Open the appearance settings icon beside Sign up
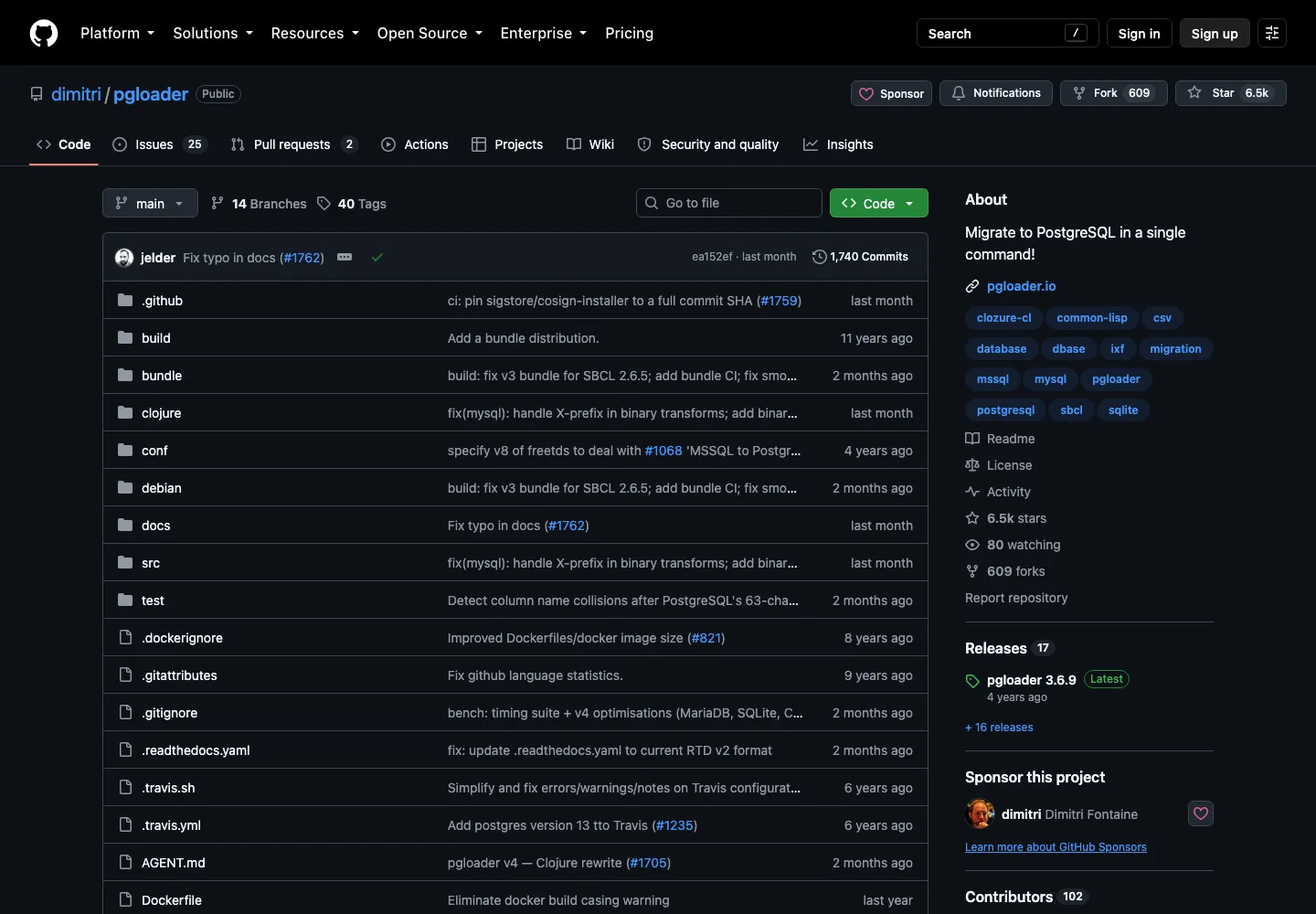Viewport: 1316px width, 914px height. (x=1272, y=33)
